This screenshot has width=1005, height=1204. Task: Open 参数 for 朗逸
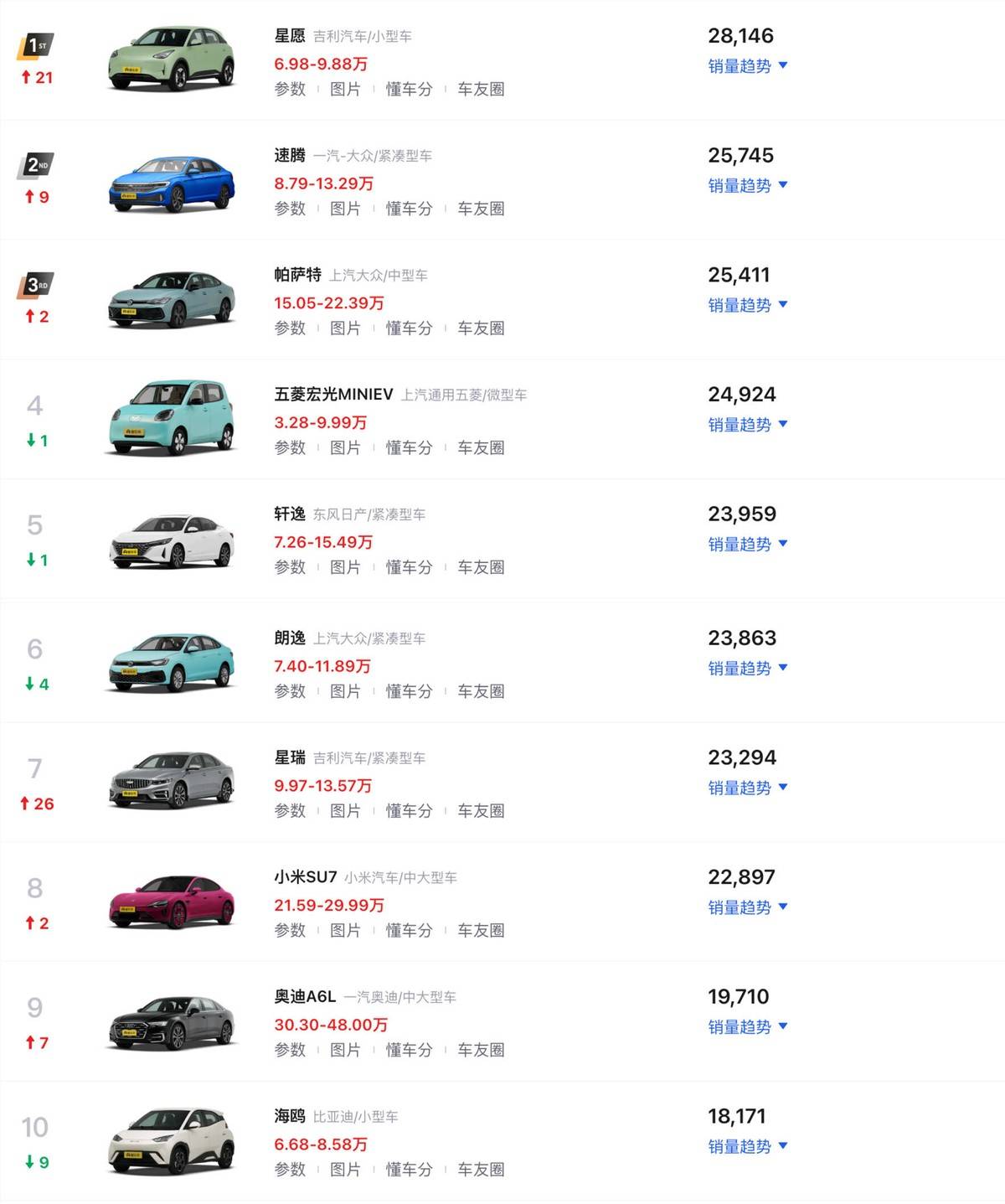tap(290, 692)
